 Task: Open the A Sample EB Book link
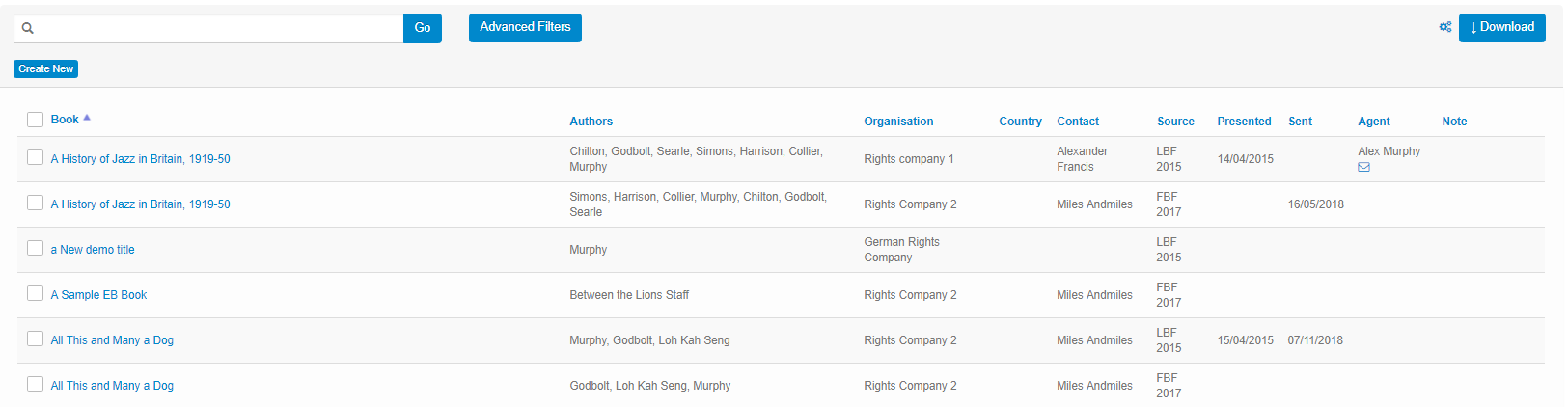tap(98, 295)
